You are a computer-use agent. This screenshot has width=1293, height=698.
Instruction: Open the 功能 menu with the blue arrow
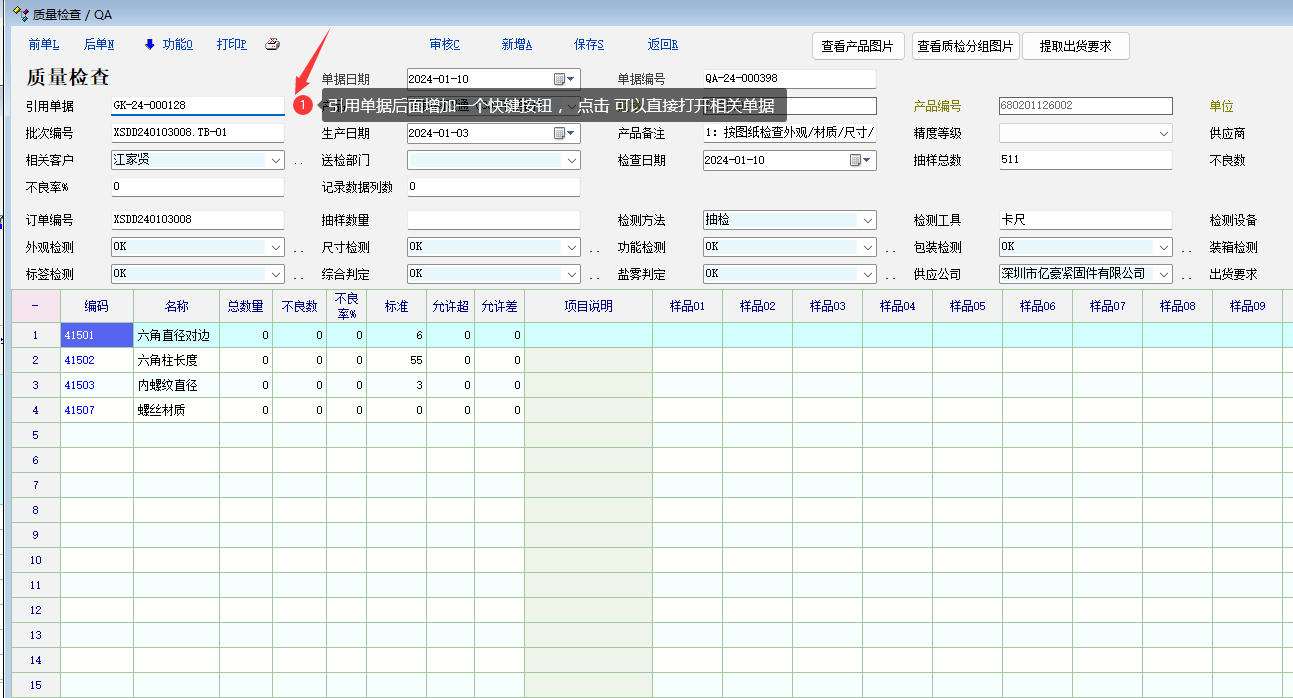(168, 45)
